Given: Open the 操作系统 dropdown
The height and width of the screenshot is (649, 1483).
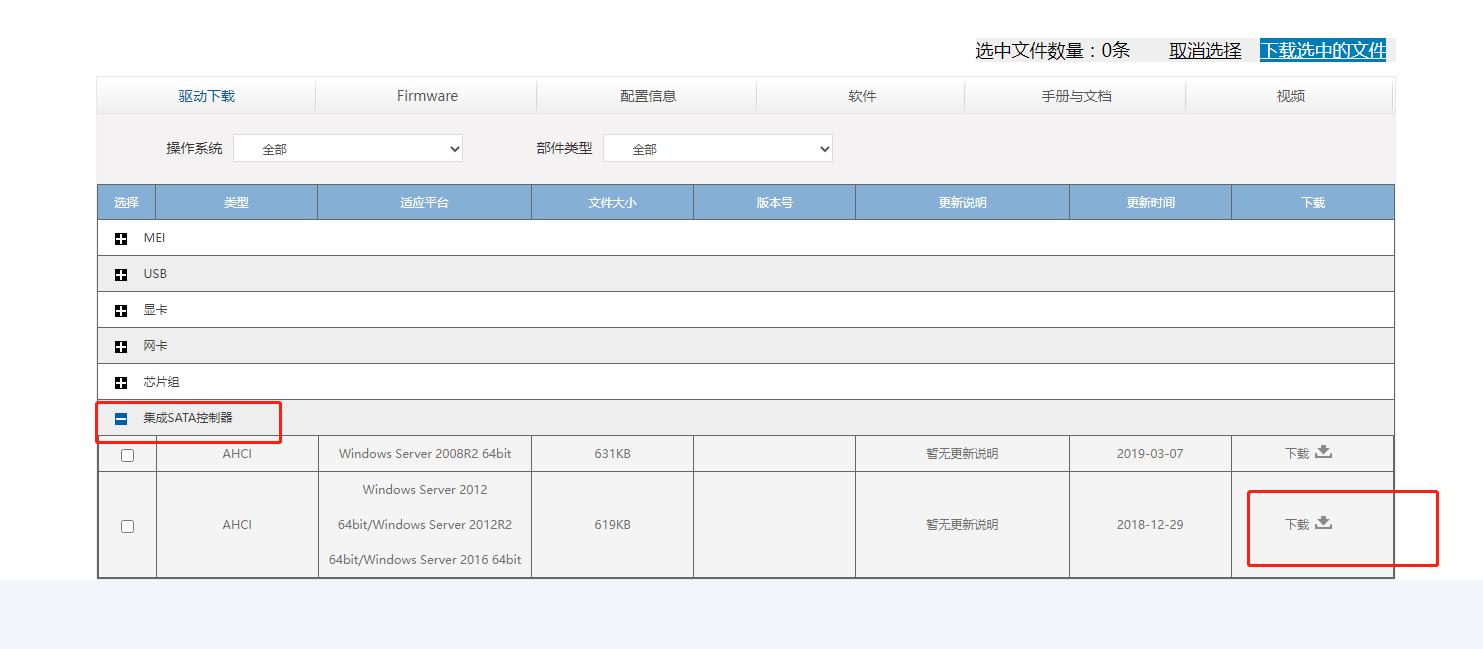Looking at the screenshot, I should (x=348, y=149).
